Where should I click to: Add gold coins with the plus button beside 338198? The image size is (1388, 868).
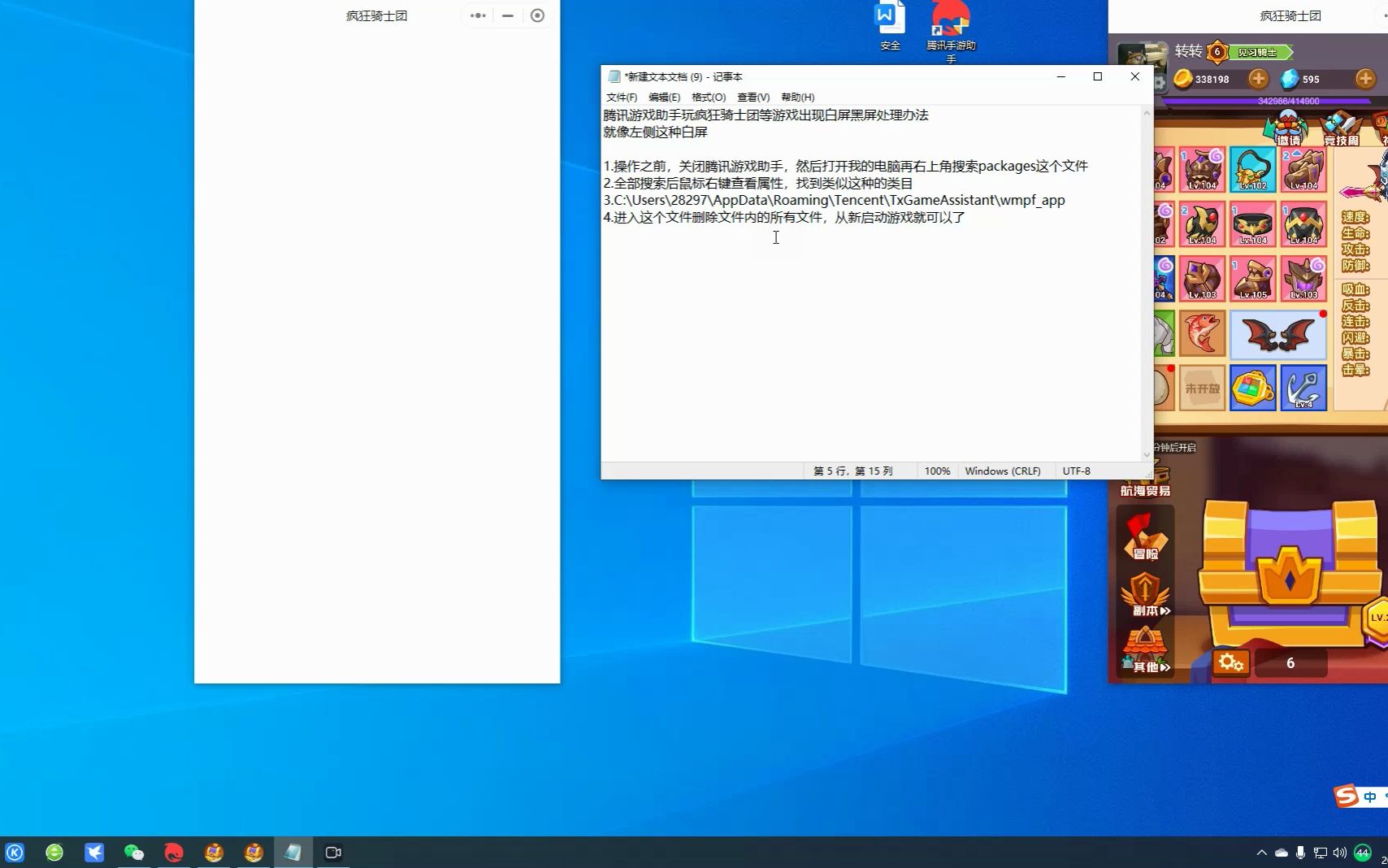1258,78
